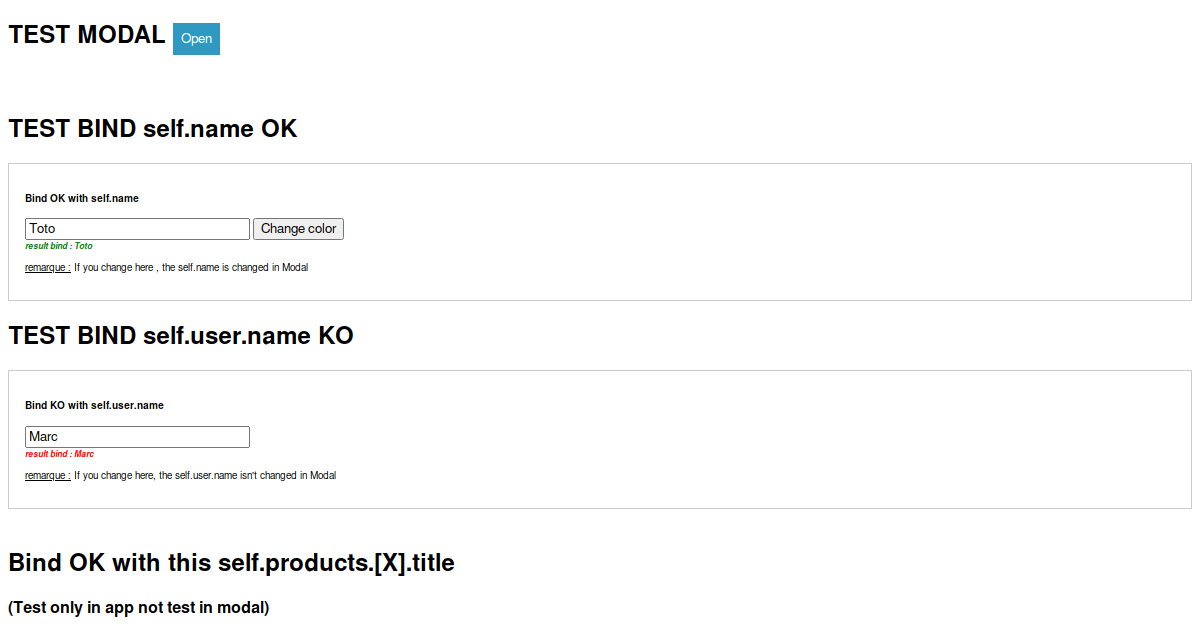
Task: Focus the input field containing Toto
Action: [137, 229]
